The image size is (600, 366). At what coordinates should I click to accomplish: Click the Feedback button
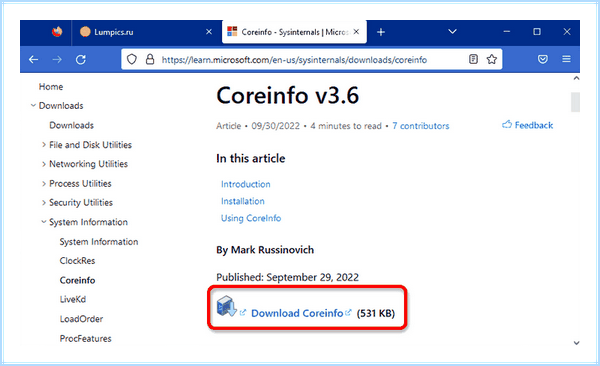pos(528,125)
